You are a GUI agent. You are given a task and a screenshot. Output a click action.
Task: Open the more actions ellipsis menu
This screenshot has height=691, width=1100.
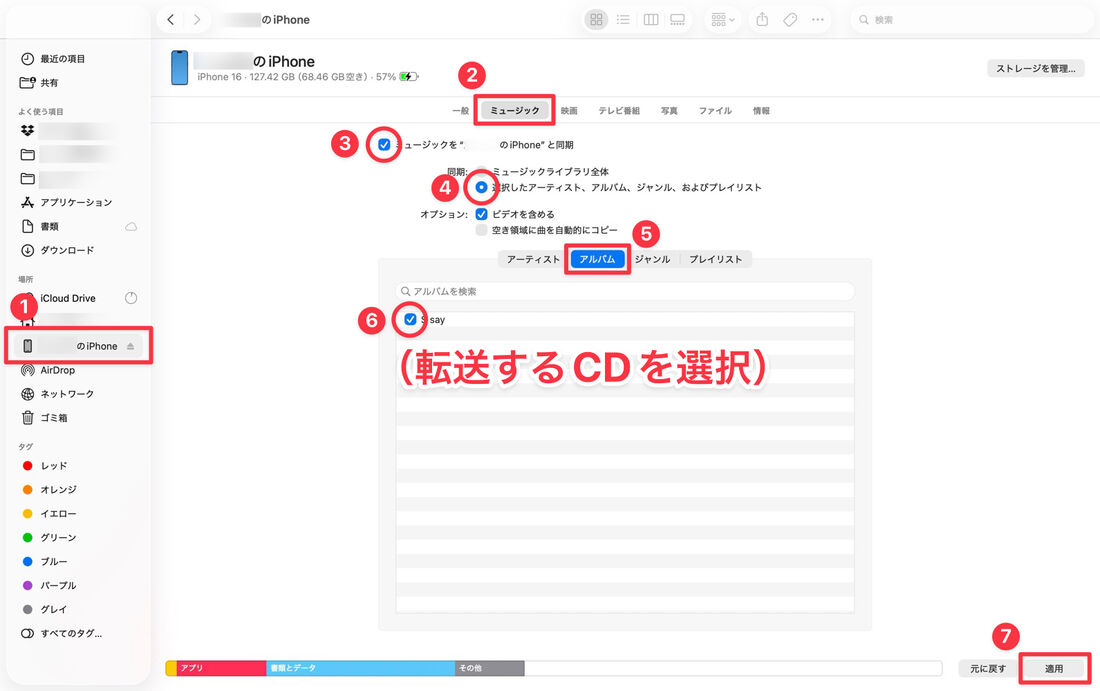click(x=817, y=20)
